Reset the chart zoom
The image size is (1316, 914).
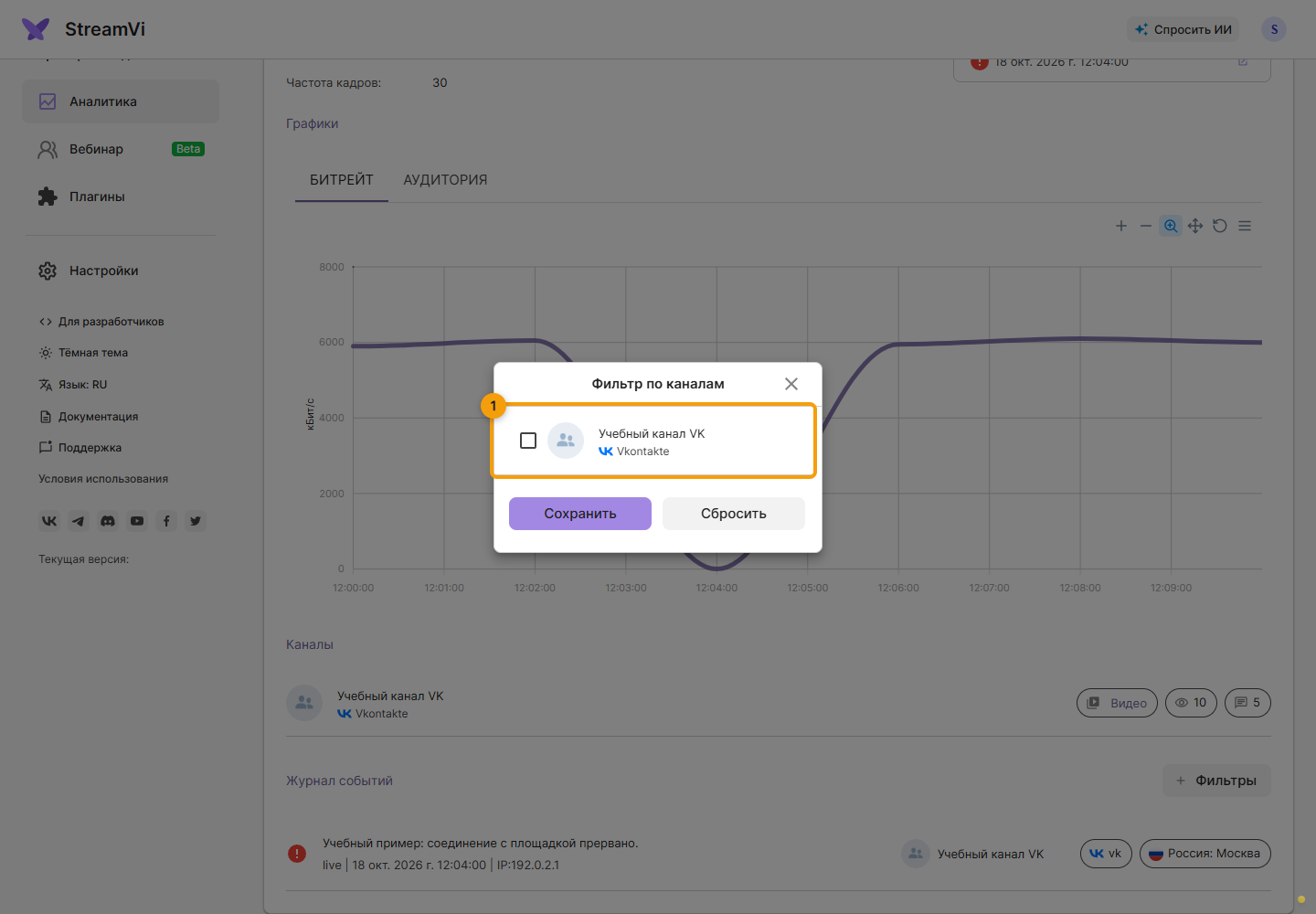1220,226
